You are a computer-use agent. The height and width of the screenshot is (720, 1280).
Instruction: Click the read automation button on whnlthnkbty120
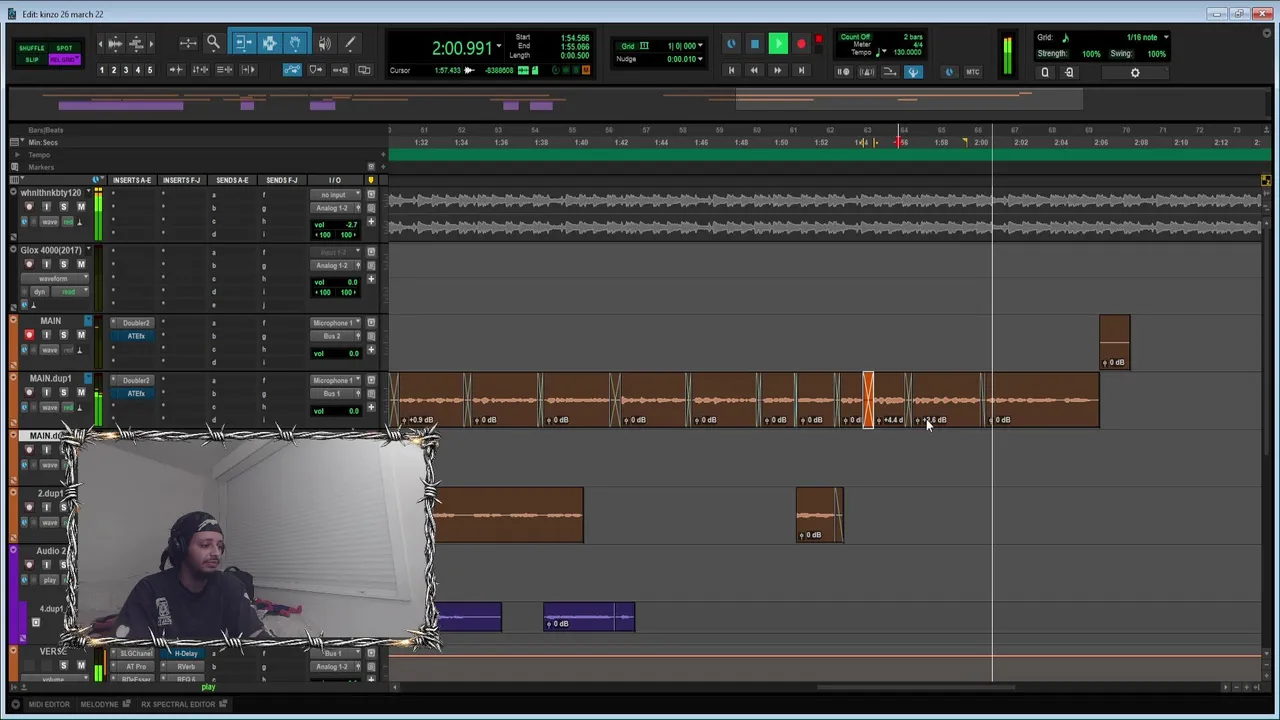coord(69,221)
